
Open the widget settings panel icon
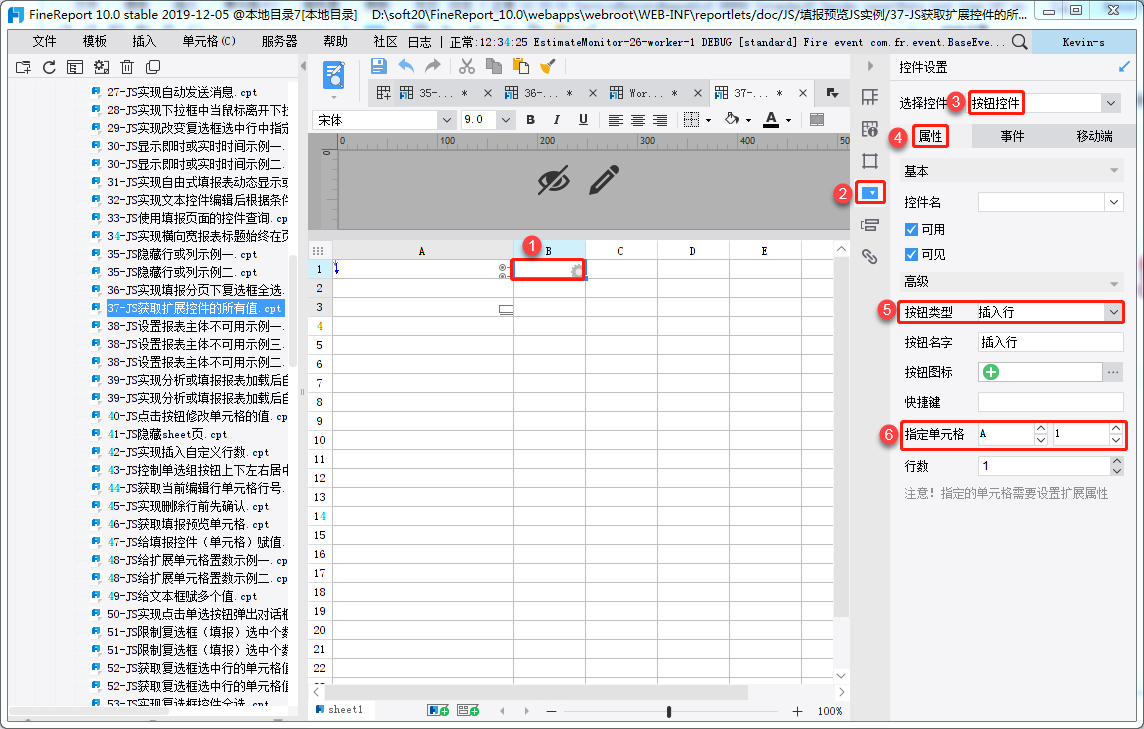point(870,193)
